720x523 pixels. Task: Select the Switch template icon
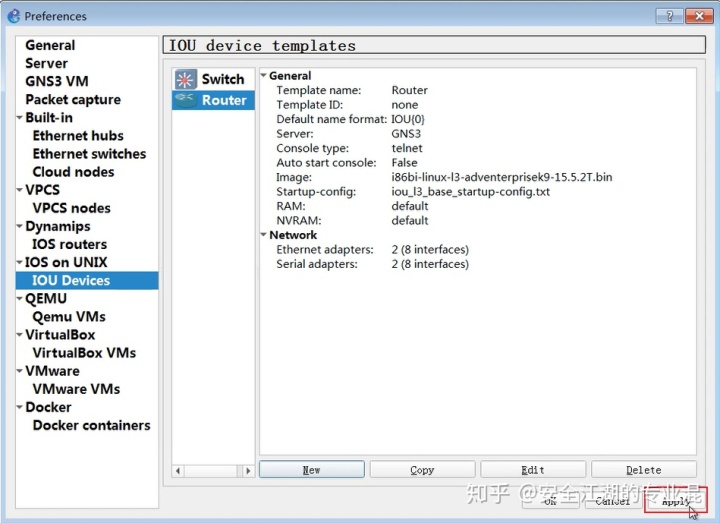[x=185, y=79]
